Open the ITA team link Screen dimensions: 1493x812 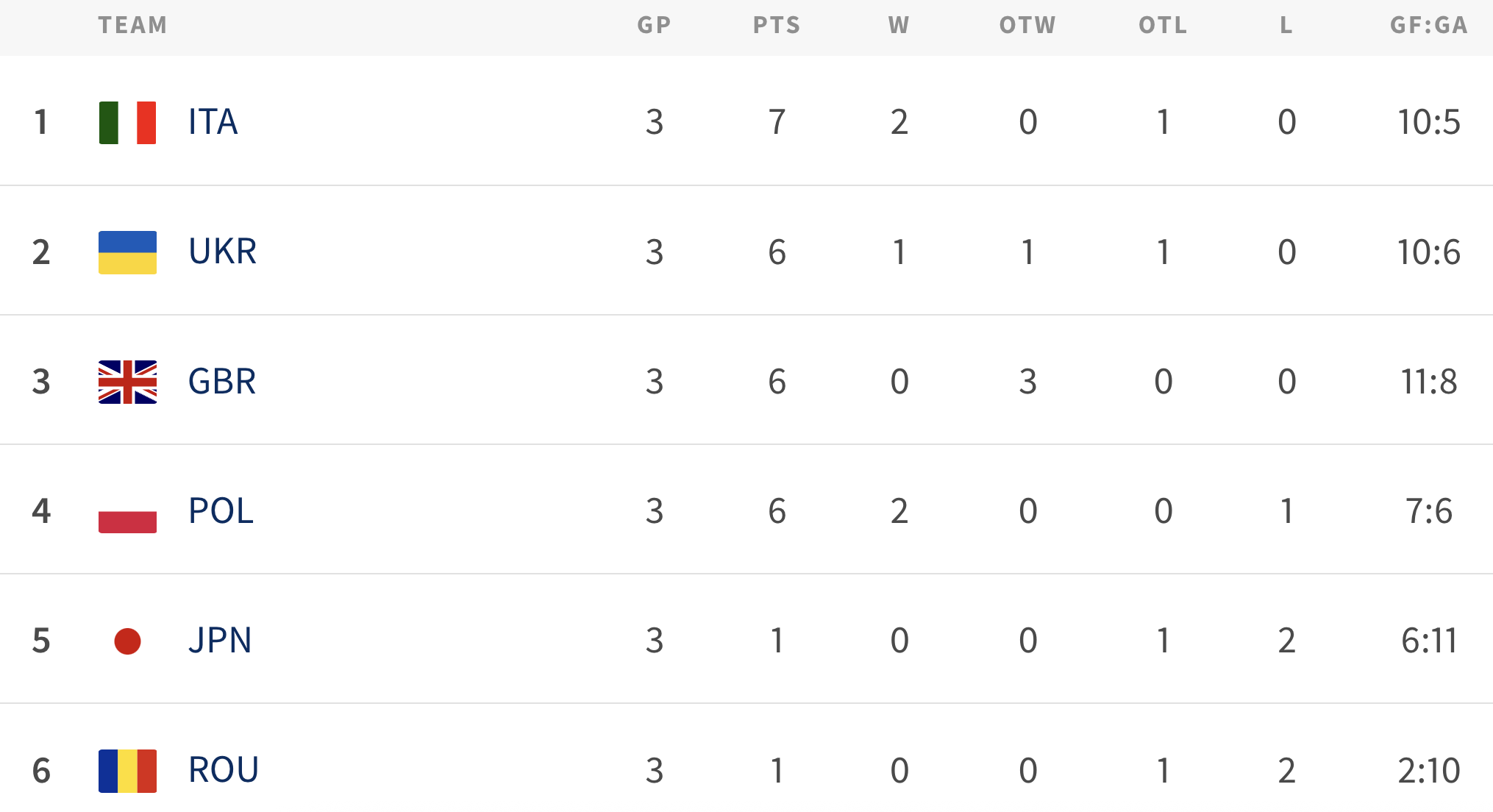point(213,122)
